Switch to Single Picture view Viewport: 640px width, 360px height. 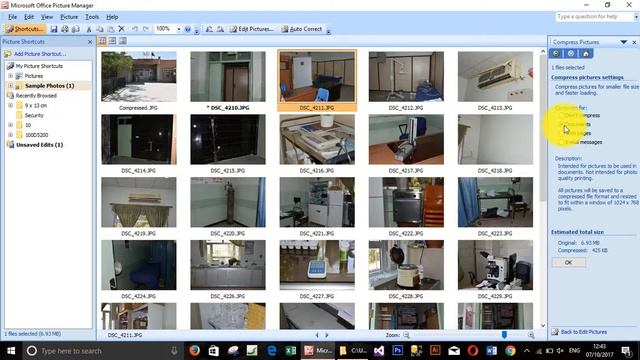pyautogui.click(x=122, y=41)
